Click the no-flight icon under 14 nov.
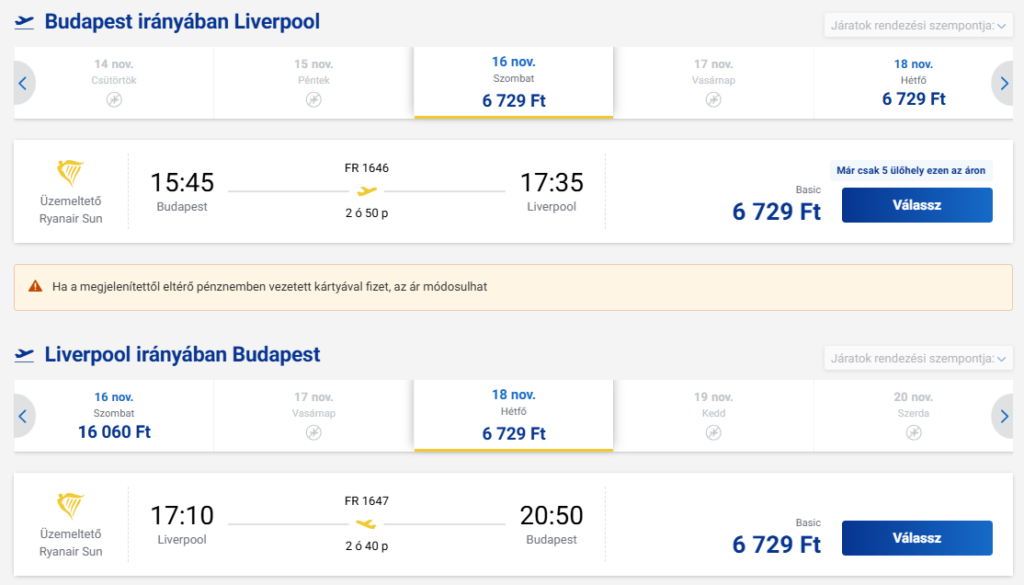1024x585 pixels. [114, 100]
